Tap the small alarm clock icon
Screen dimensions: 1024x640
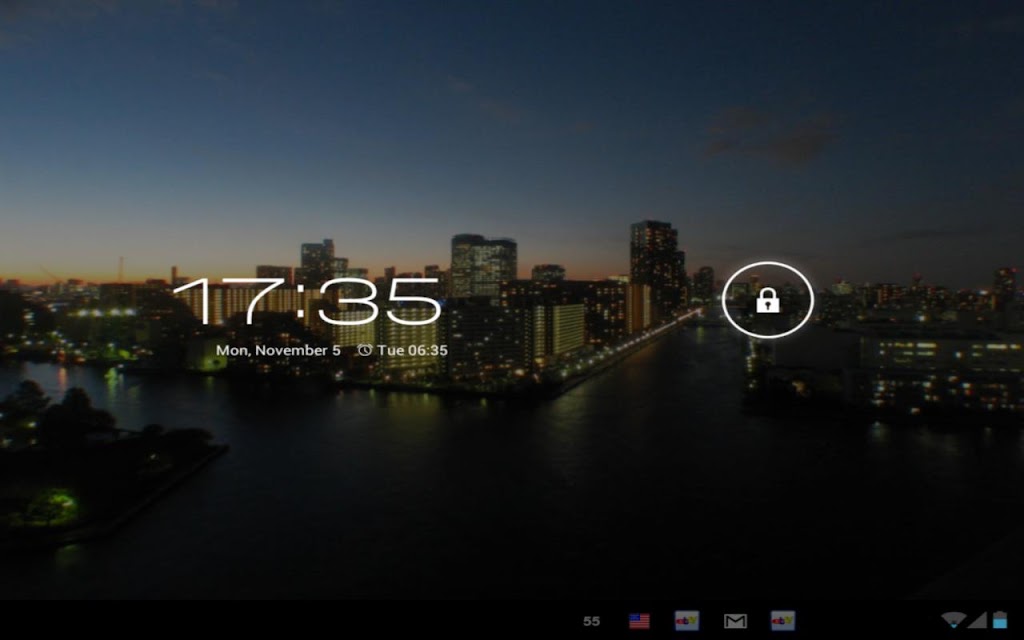coord(364,350)
